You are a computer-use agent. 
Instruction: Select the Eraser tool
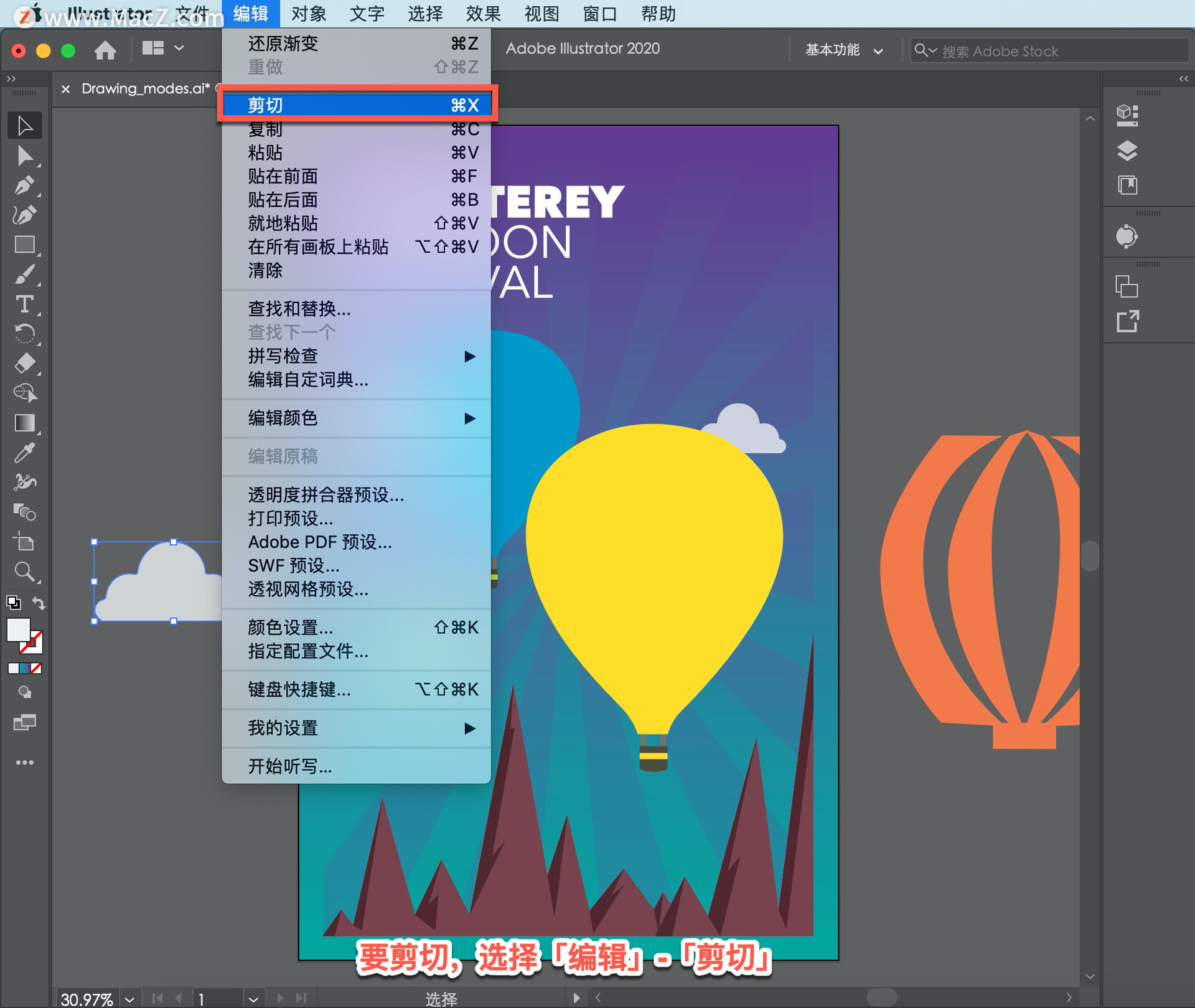[x=24, y=363]
